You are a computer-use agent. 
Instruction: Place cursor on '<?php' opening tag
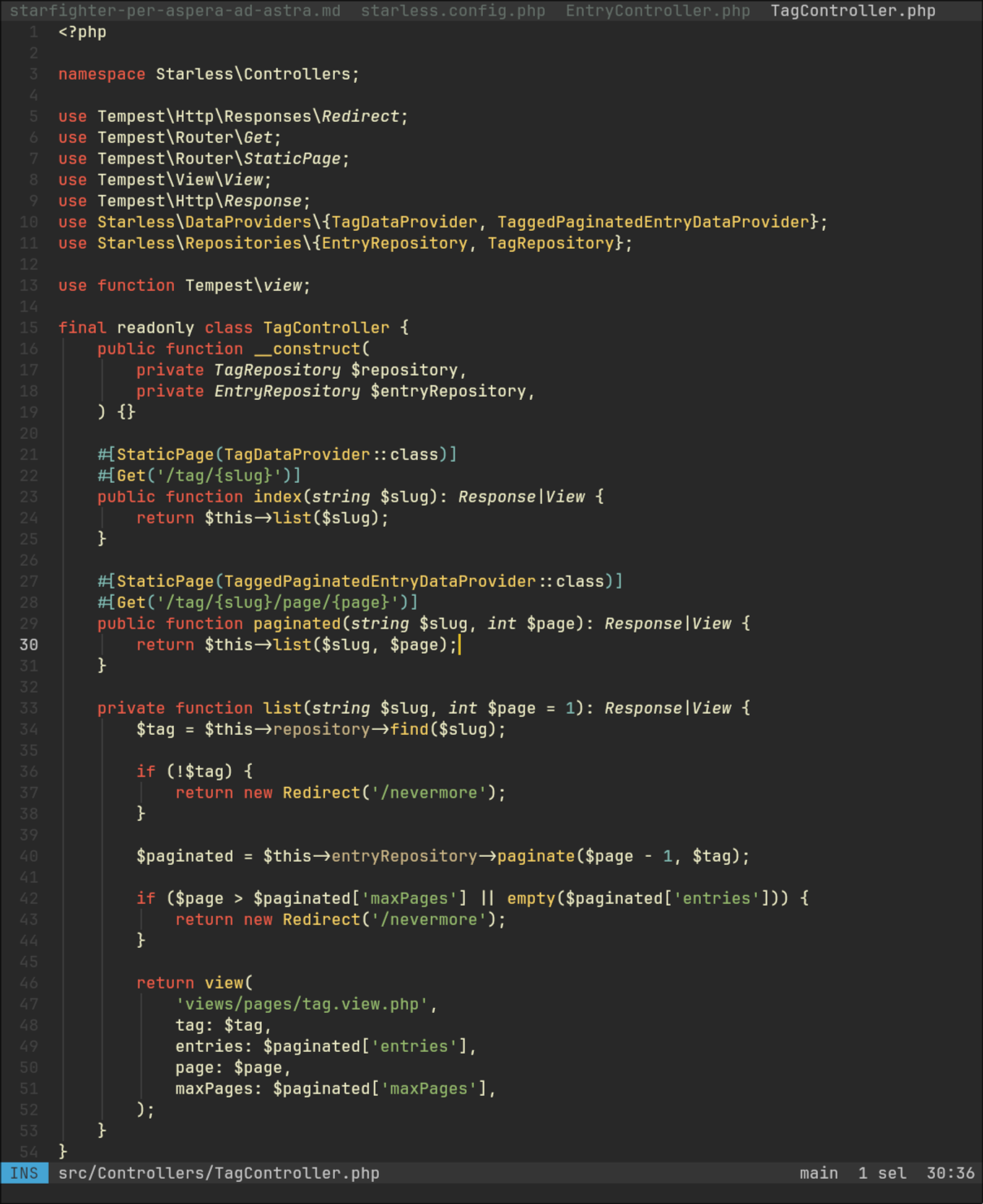[x=82, y=32]
